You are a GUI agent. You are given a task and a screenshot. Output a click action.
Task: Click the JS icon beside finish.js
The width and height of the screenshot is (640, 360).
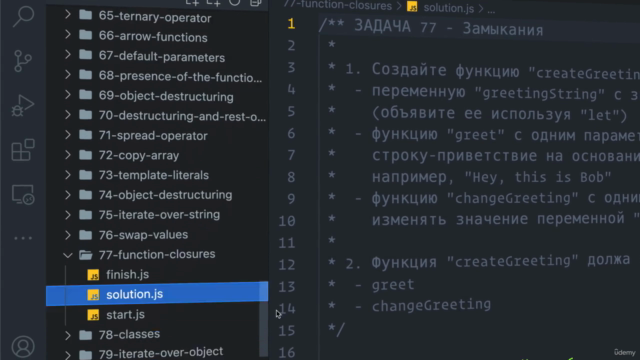tap(93, 275)
